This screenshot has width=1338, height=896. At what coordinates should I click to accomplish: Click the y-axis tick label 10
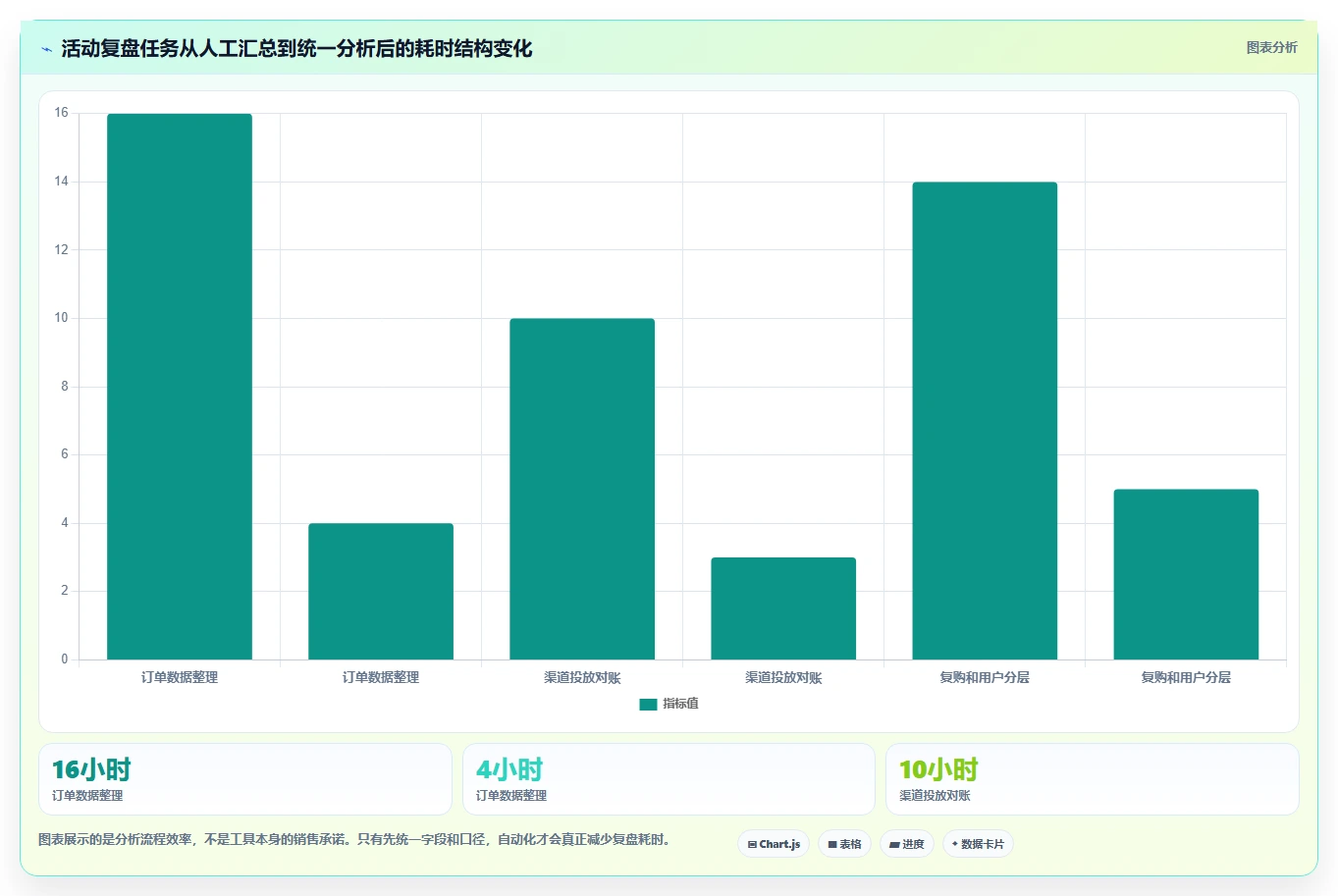pos(62,318)
